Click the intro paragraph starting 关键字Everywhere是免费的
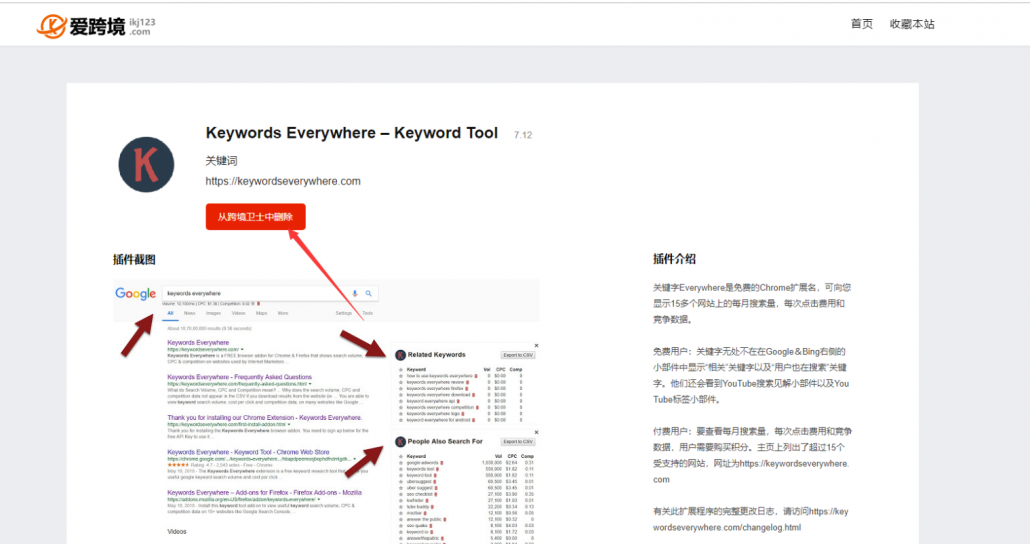This screenshot has height=544, width=1030. (752, 303)
